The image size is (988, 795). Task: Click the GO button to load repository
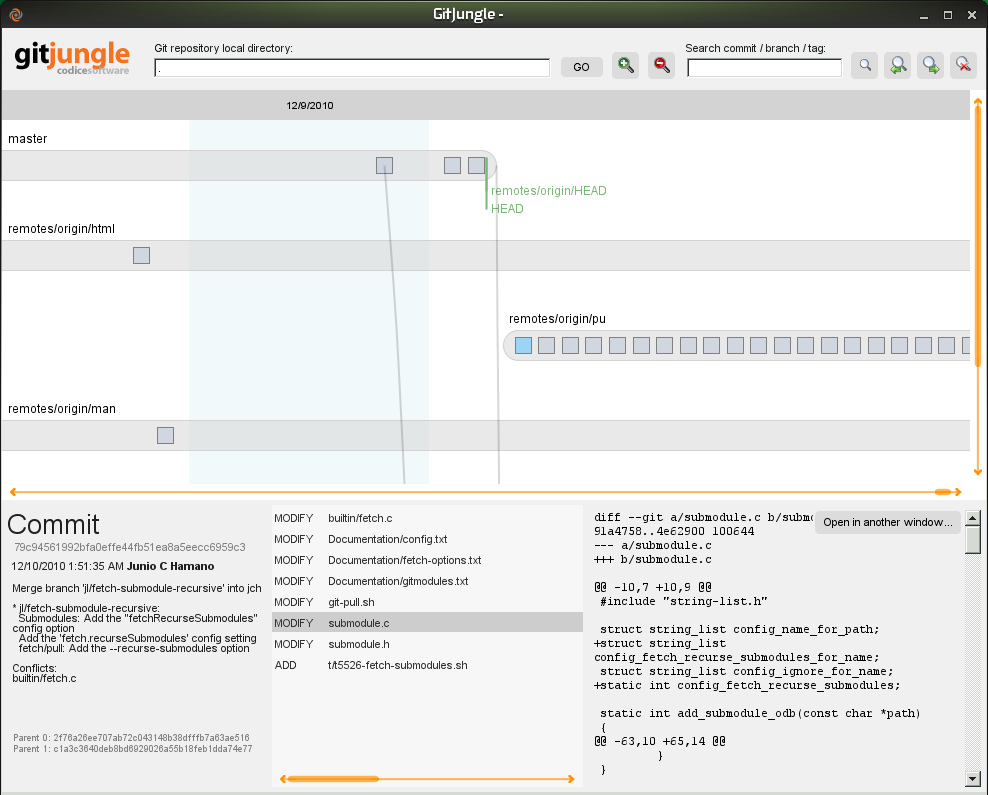tap(582, 67)
